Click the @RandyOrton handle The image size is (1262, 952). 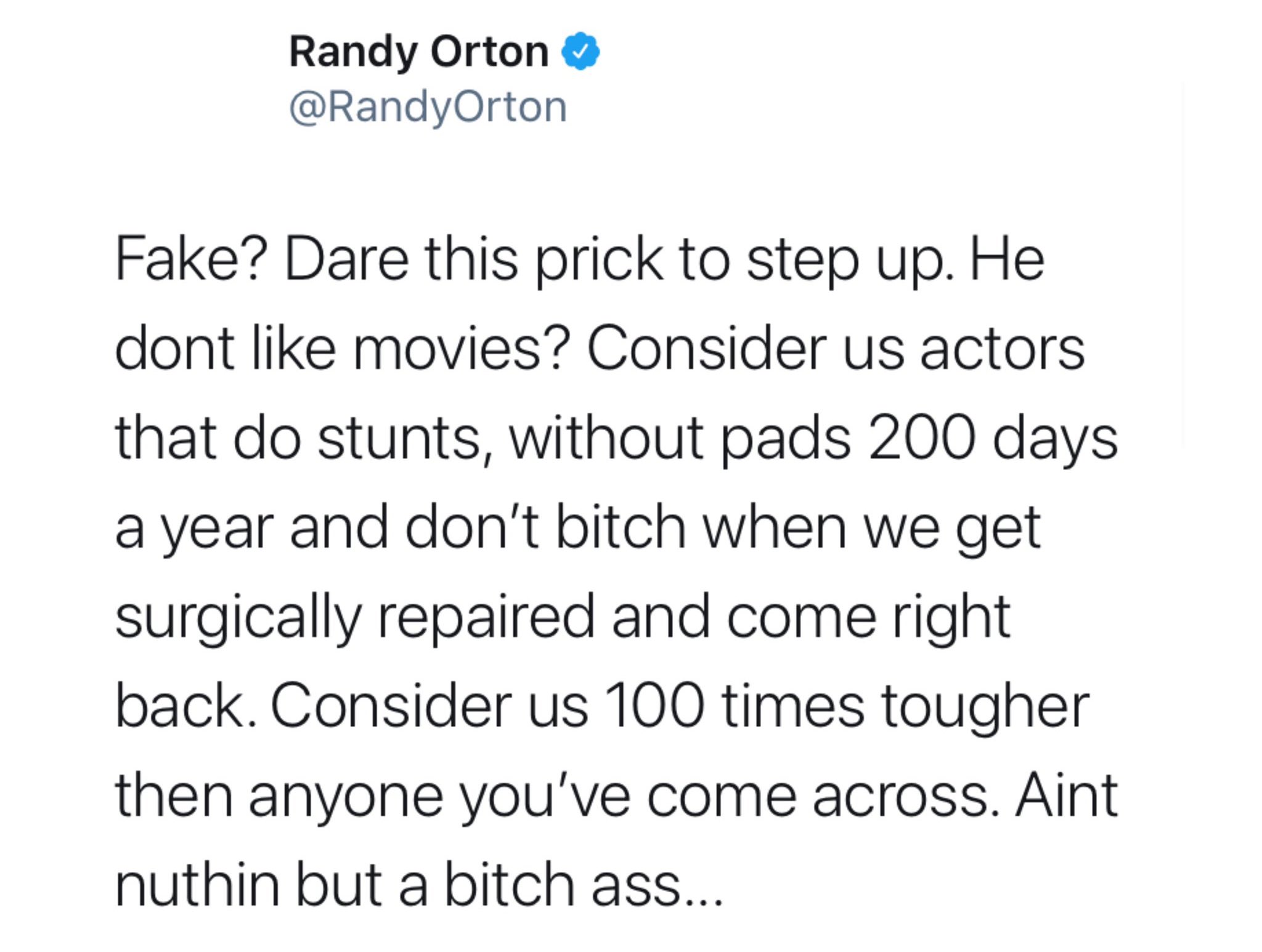pyautogui.click(x=428, y=107)
